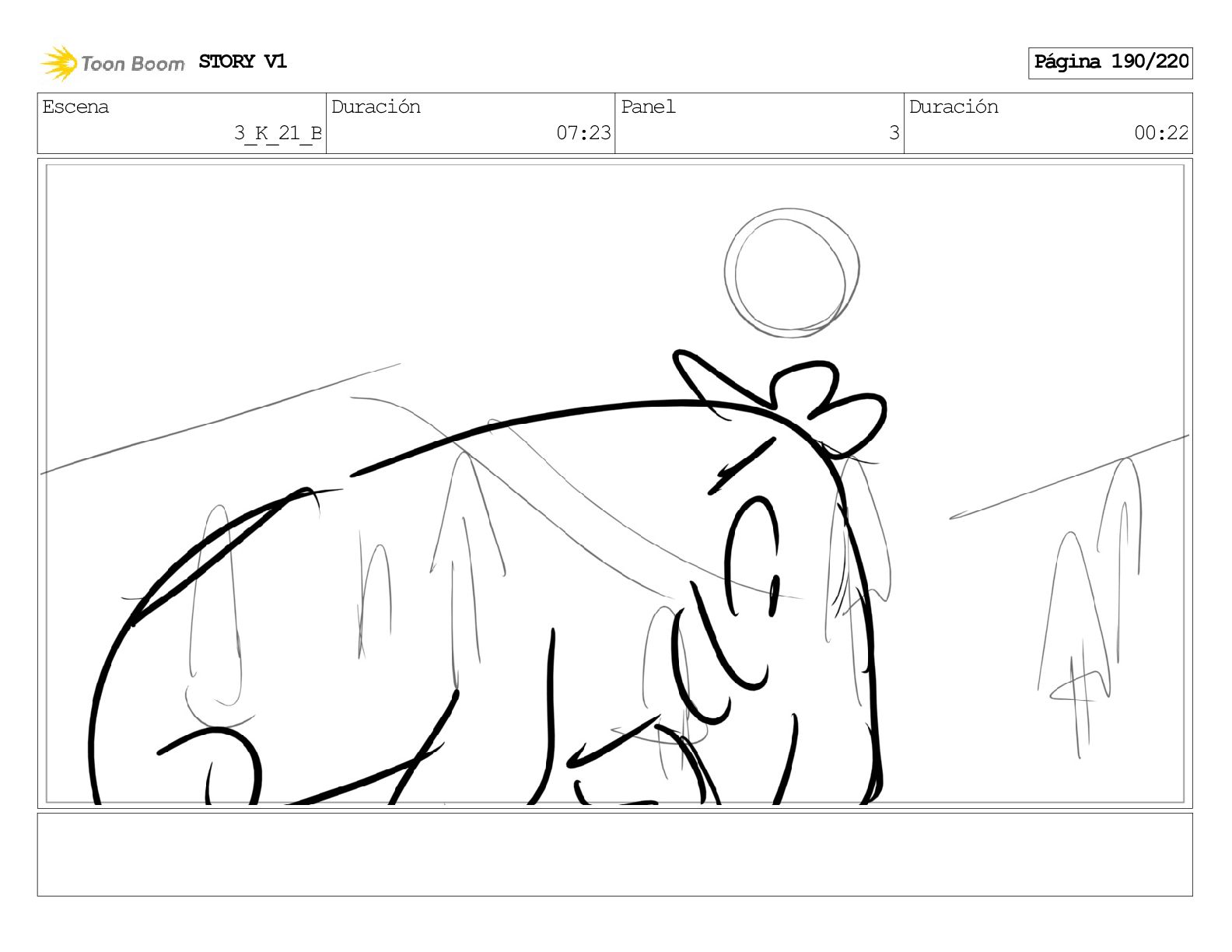Select the scene duration value '07:23'
1232x952 pixels.
(x=583, y=133)
